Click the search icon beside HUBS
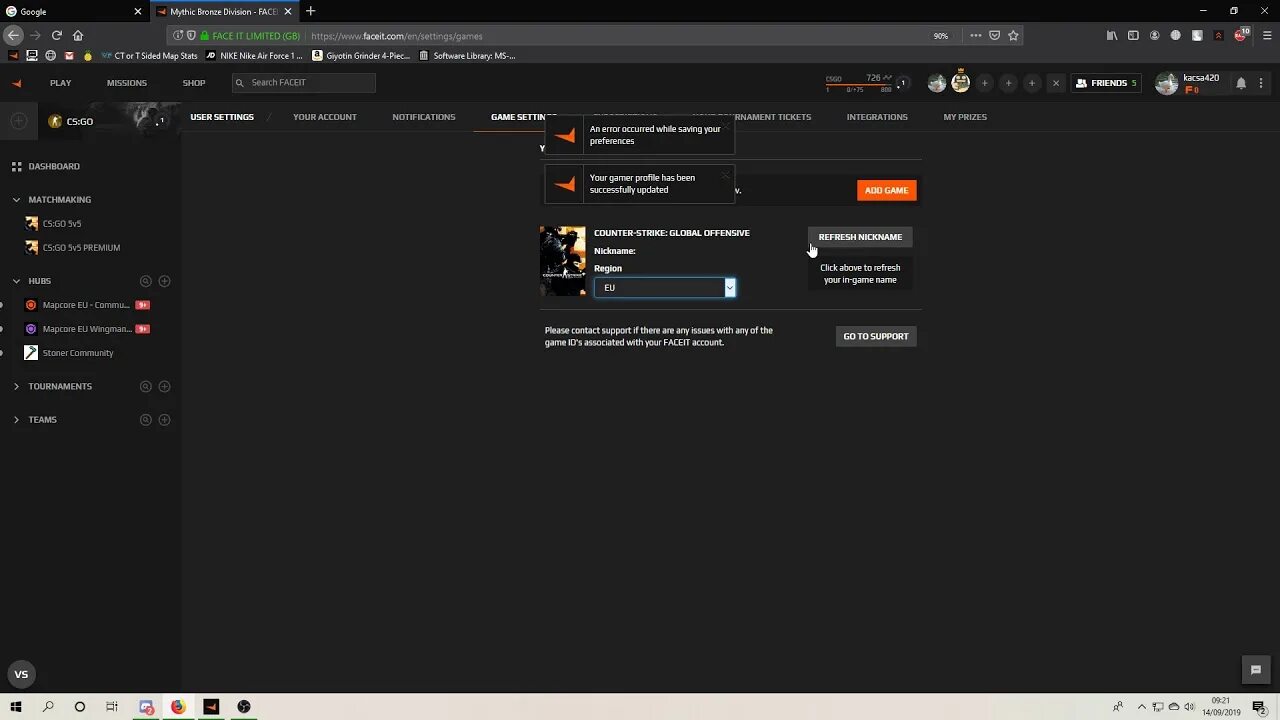This screenshot has height=720, width=1280. [146, 281]
